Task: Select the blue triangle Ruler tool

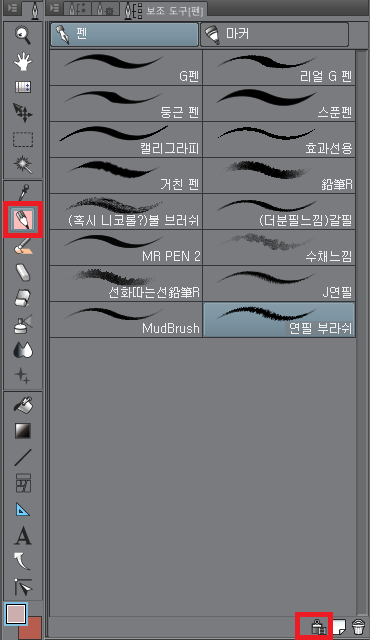Action: click(x=23, y=509)
